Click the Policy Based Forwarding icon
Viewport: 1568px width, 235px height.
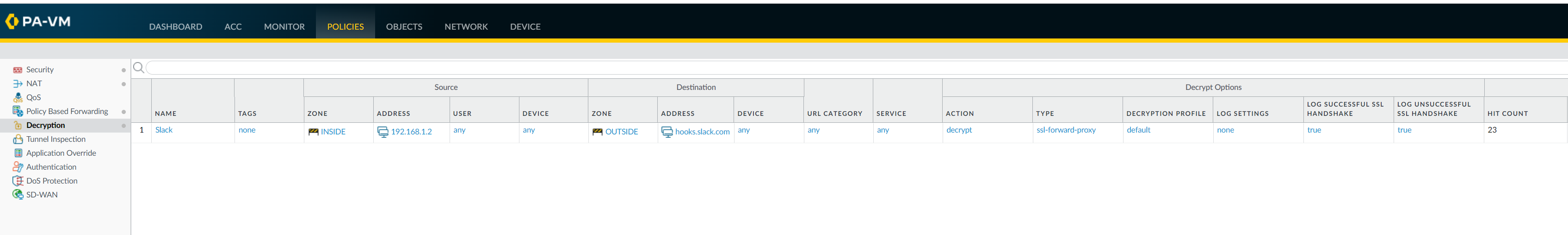(x=18, y=111)
